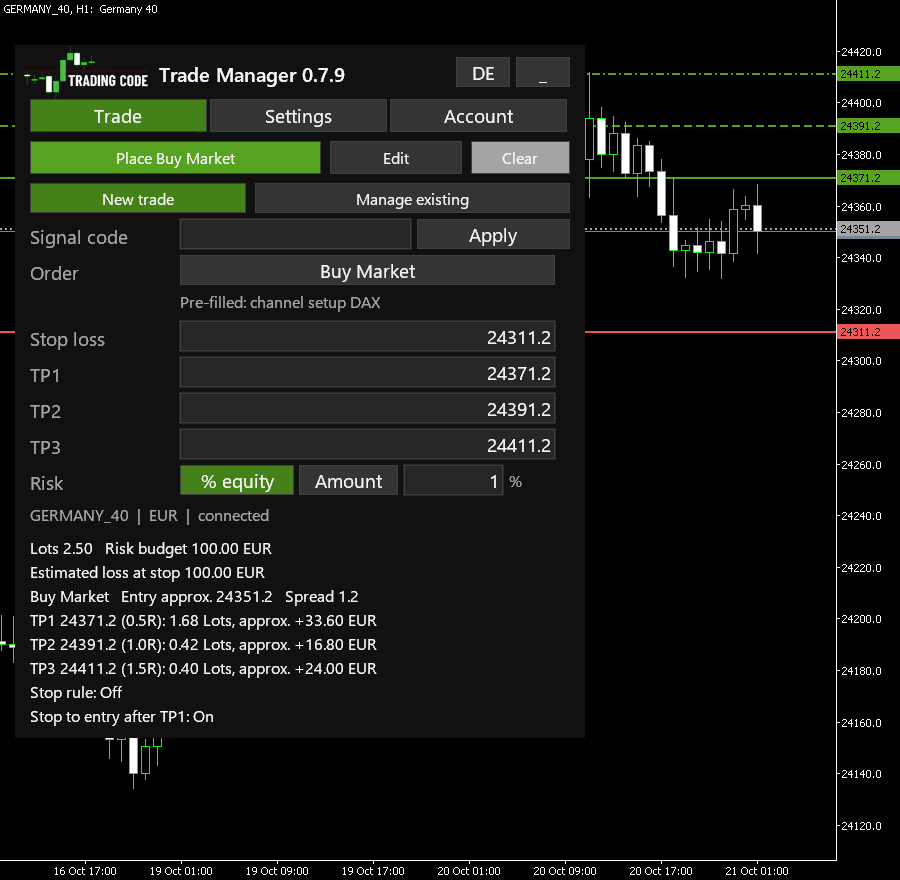Image resolution: width=900 pixels, height=880 pixels.
Task: Click the 'Trade Manager 0.7.9' title
Action: tap(252, 75)
